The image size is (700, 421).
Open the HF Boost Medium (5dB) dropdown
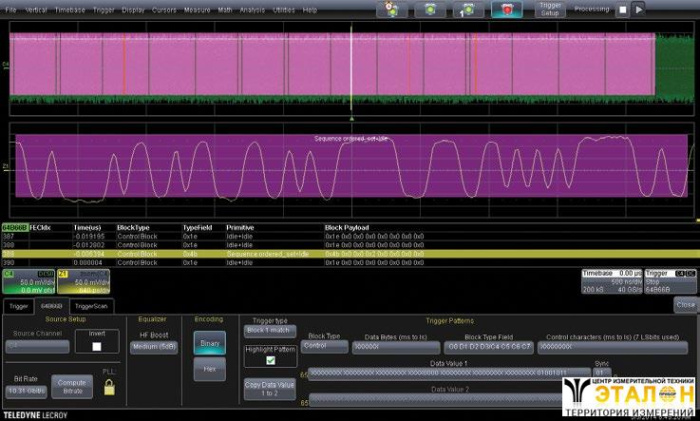153,346
